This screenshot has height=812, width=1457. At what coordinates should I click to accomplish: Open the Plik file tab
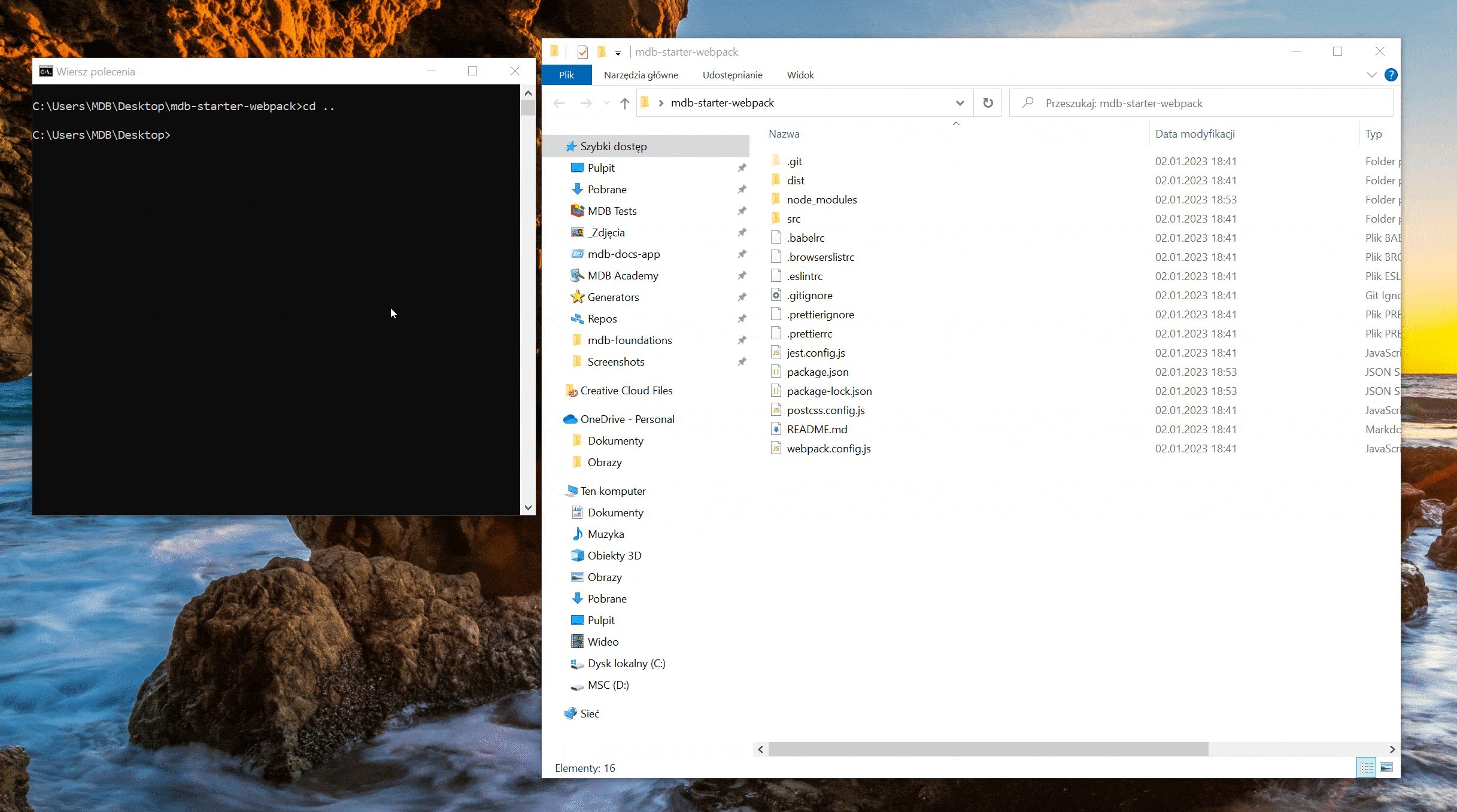point(566,75)
